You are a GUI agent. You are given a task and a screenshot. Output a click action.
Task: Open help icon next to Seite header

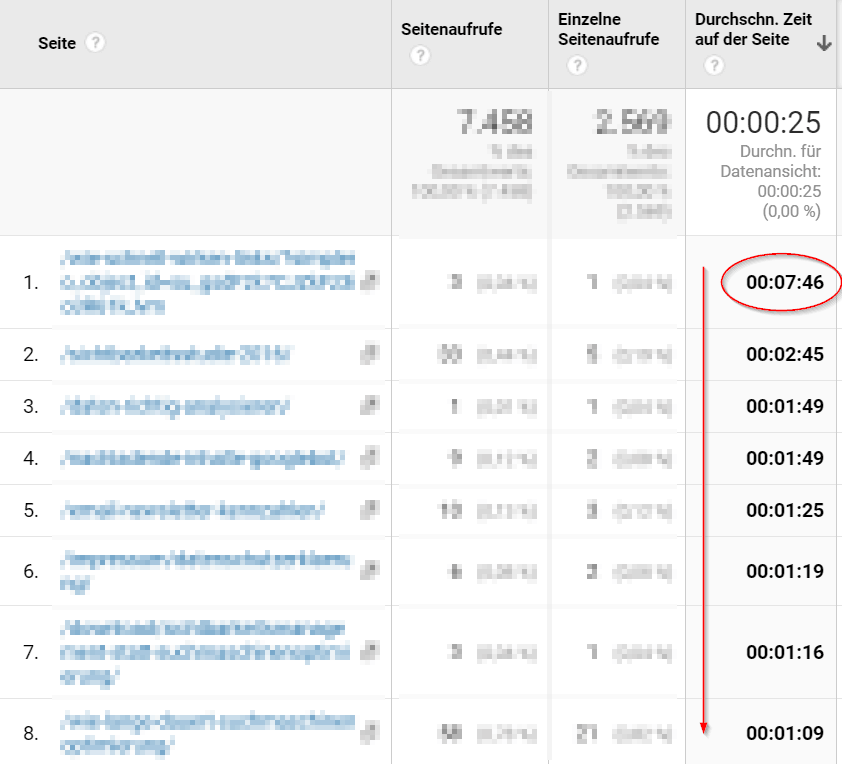[95, 42]
